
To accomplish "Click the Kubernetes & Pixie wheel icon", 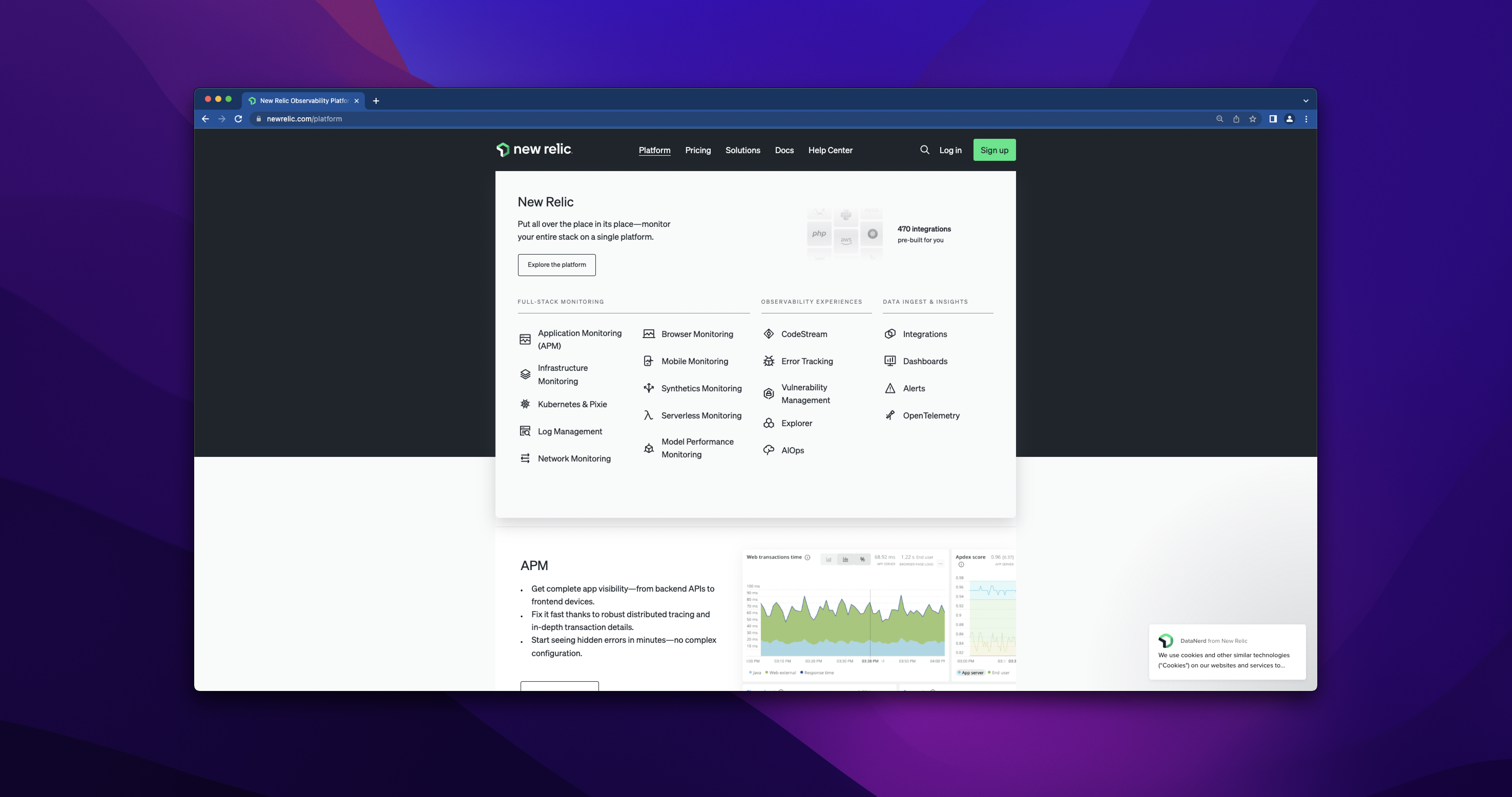I will pos(525,404).
